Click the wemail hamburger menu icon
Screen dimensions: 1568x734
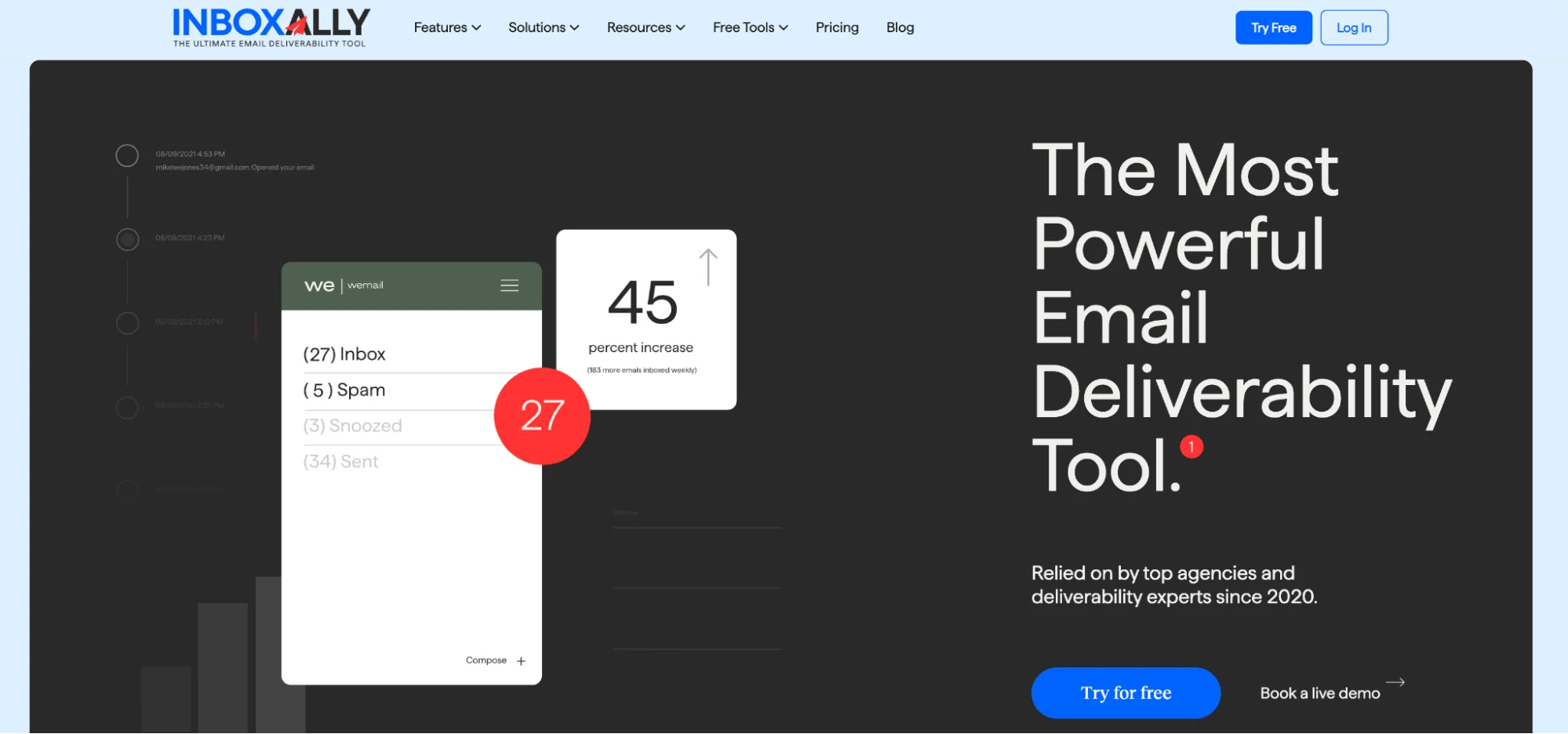[x=509, y=285]
